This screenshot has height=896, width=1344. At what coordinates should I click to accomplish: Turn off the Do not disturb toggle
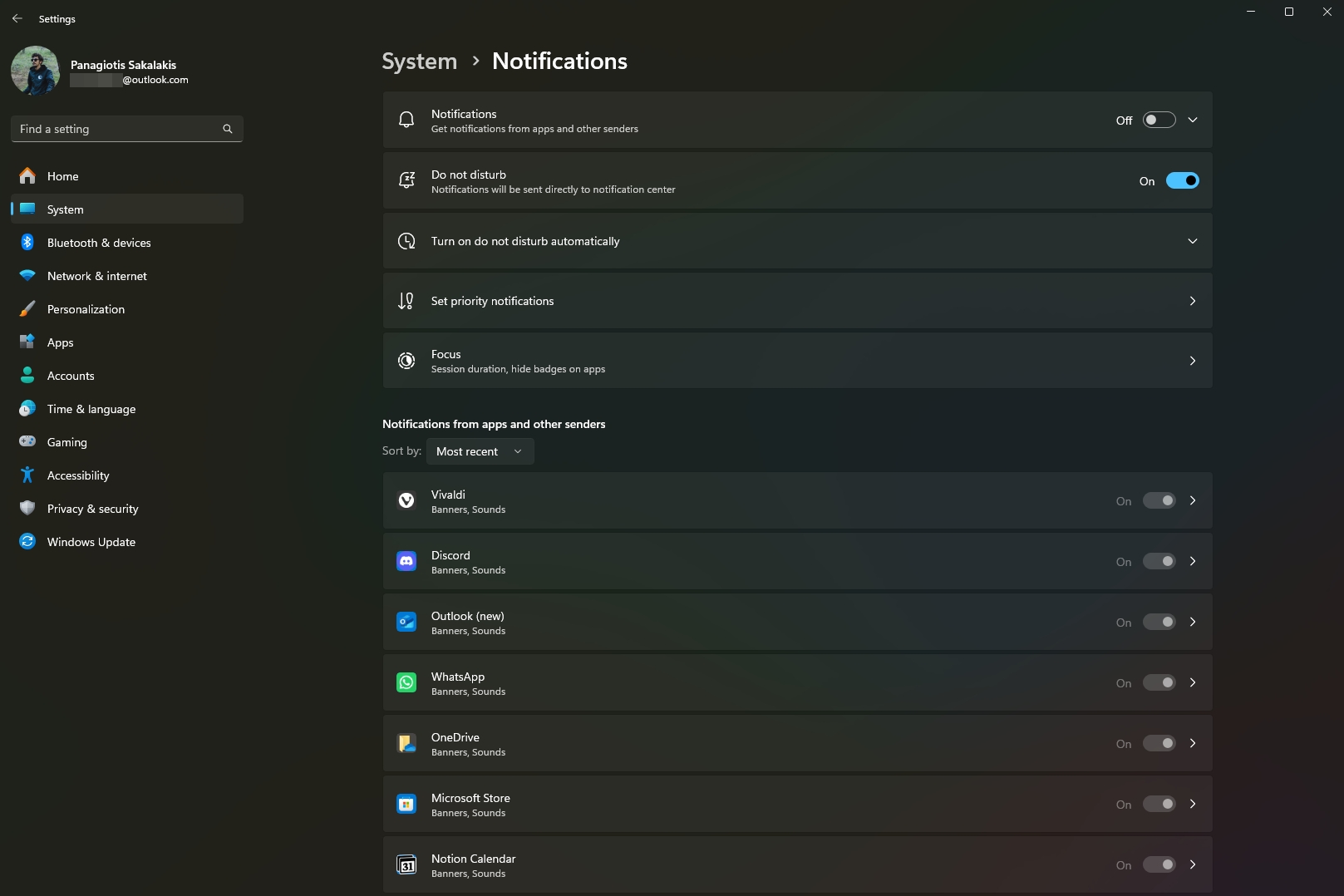1182,180
